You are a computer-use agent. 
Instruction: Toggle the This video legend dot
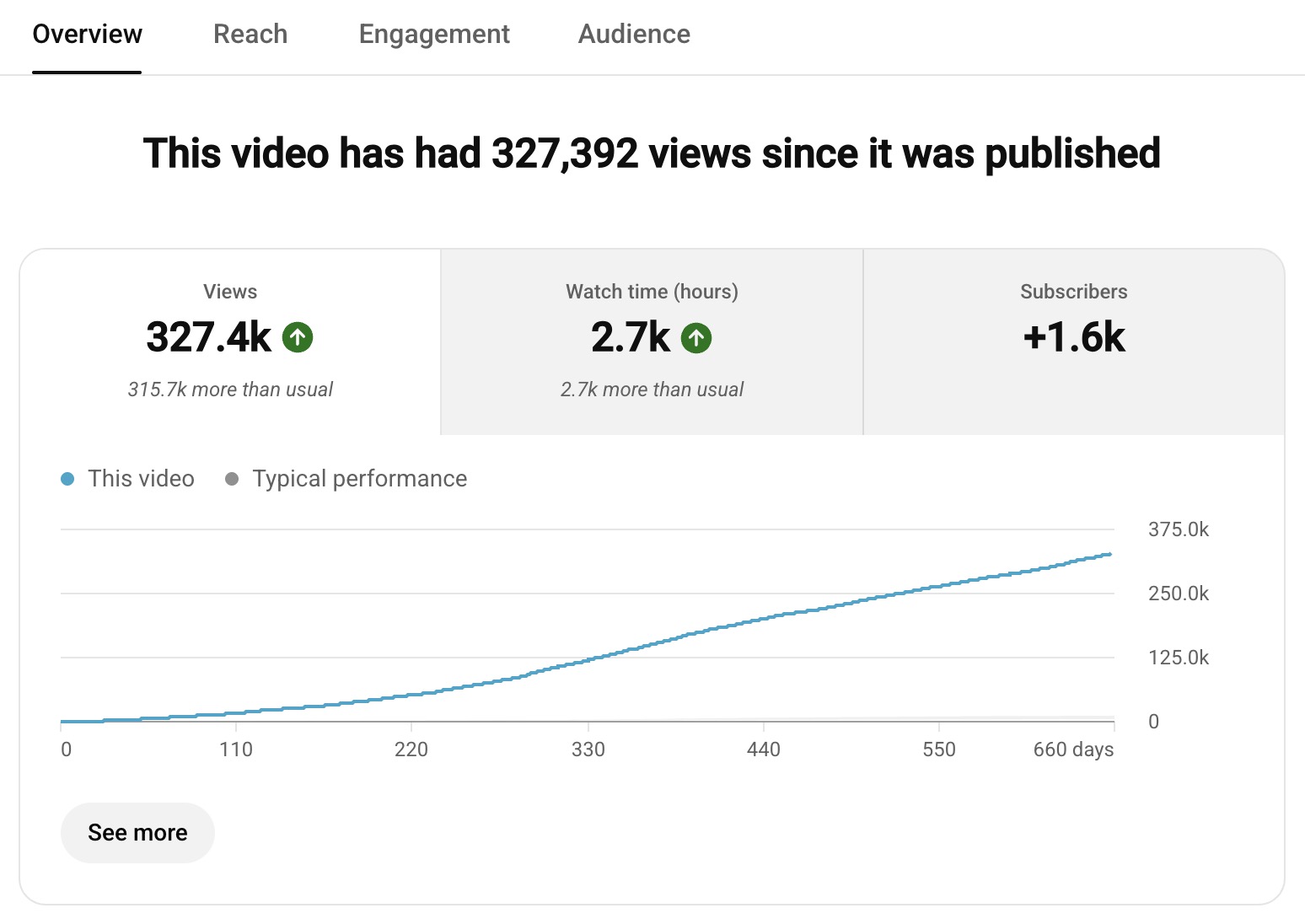pyautogui.click(x=67, y=479)
